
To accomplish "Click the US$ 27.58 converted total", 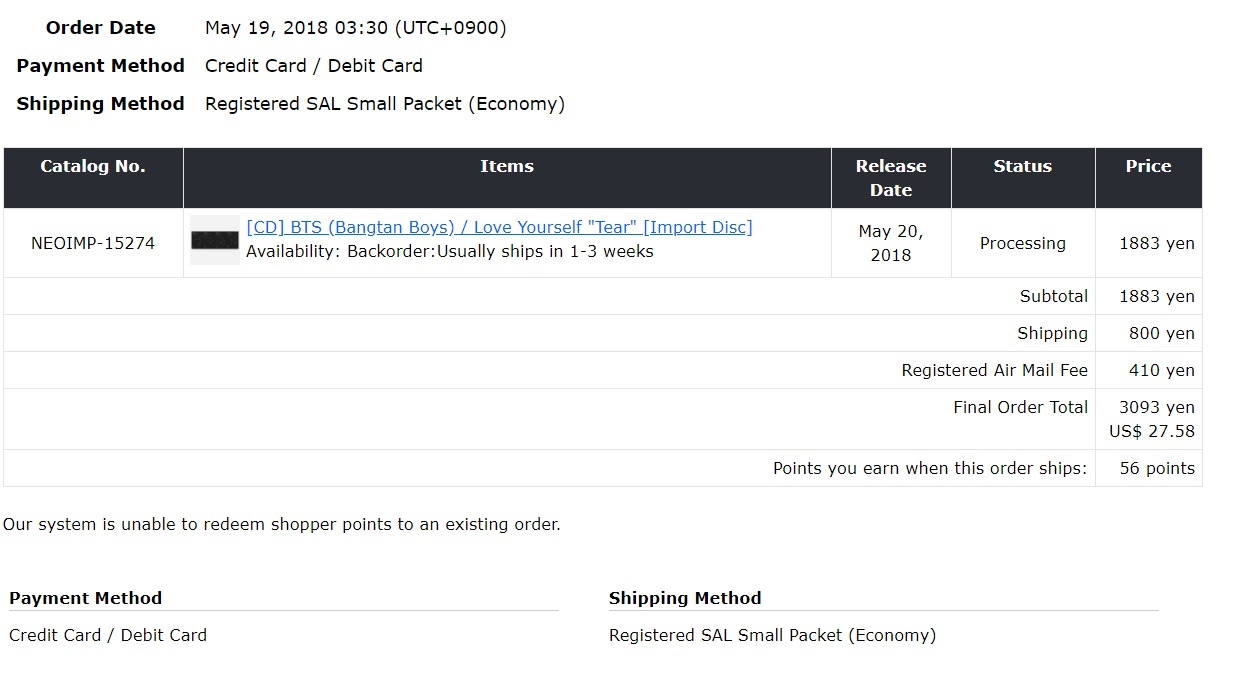I will click(1152, 432).
